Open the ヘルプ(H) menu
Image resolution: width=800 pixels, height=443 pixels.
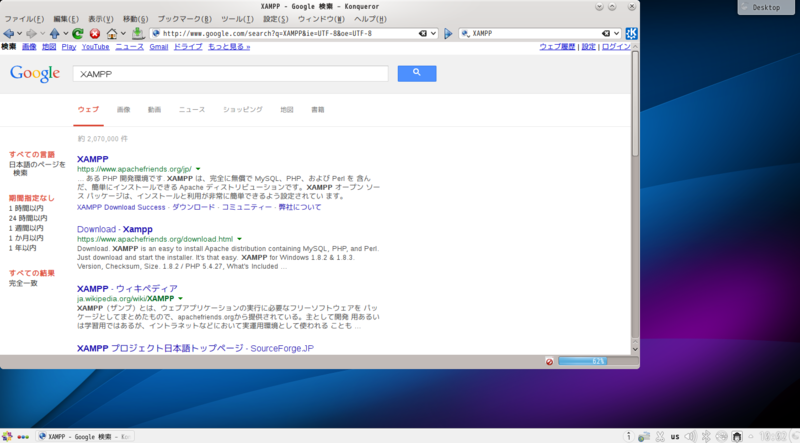[x=370, y=19]
